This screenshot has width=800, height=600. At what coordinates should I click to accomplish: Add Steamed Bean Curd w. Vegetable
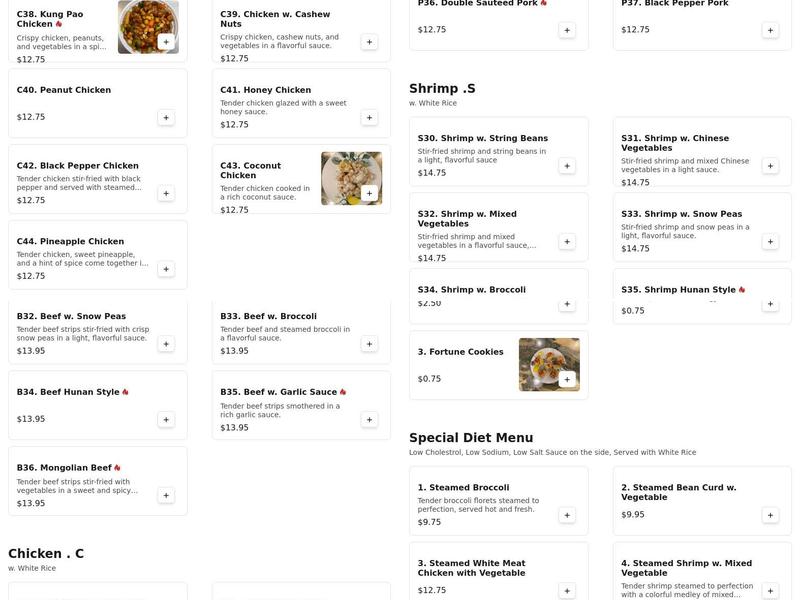(x=770, y=515)
